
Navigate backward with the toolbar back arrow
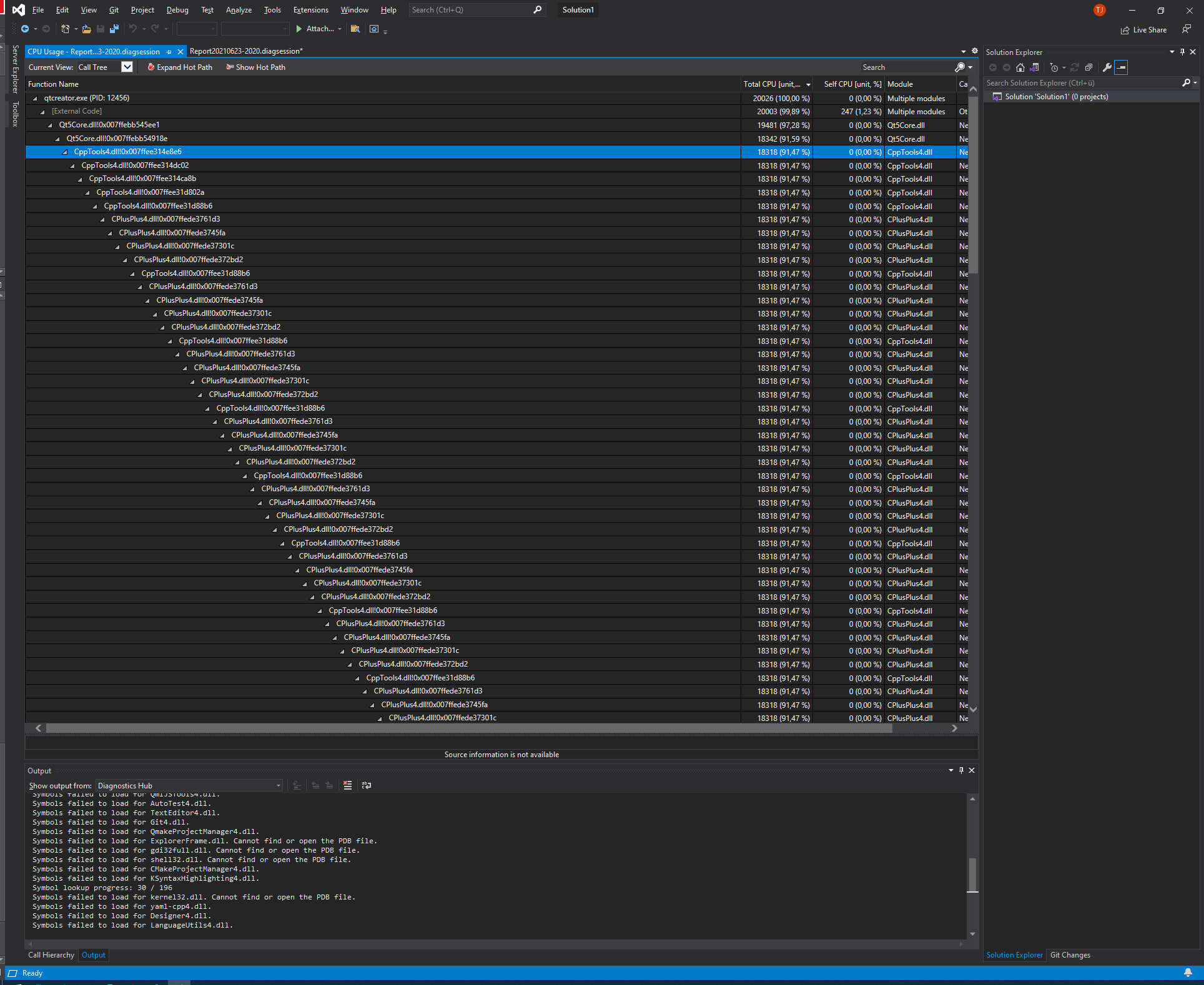pyautogui.click(x=25, y=29)
